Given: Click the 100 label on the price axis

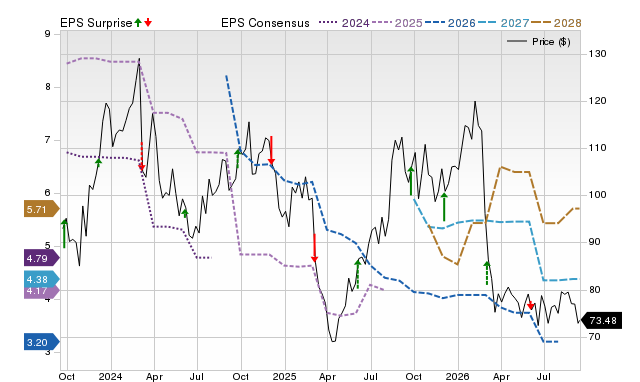Looking at the screenshot, I should (597, 195).
